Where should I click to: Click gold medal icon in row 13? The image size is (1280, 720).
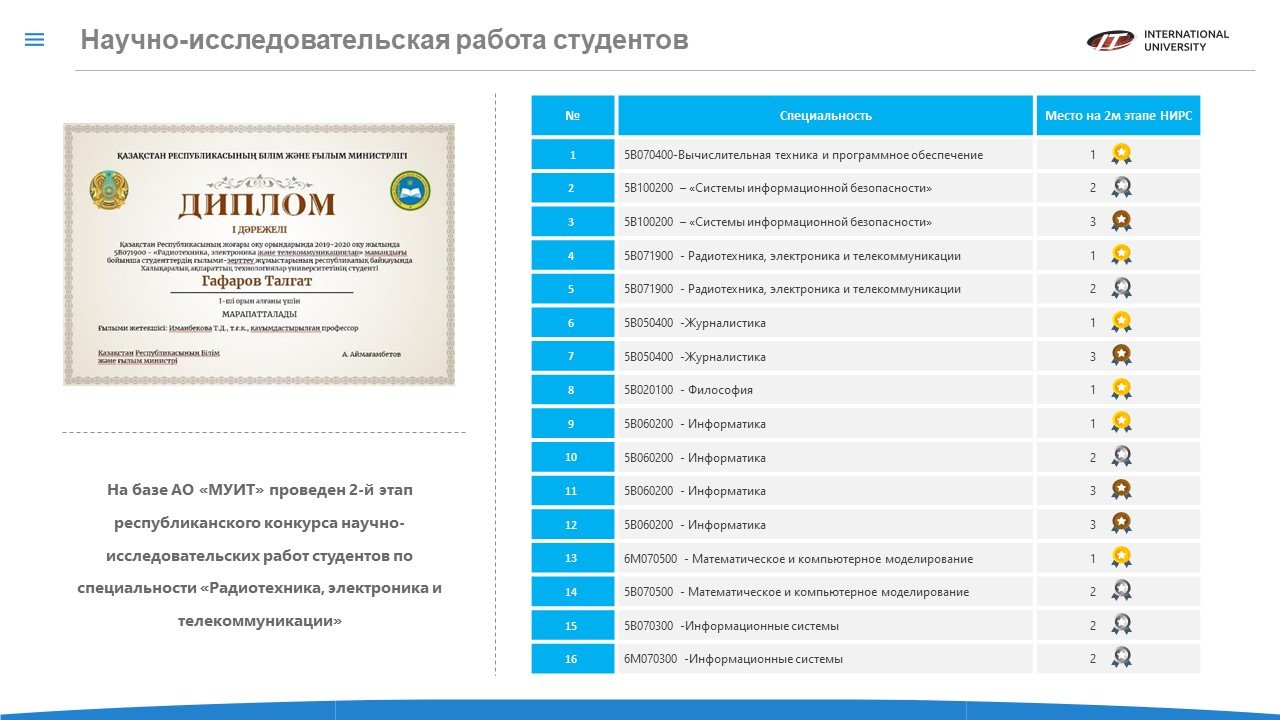tap(1122, 558)
